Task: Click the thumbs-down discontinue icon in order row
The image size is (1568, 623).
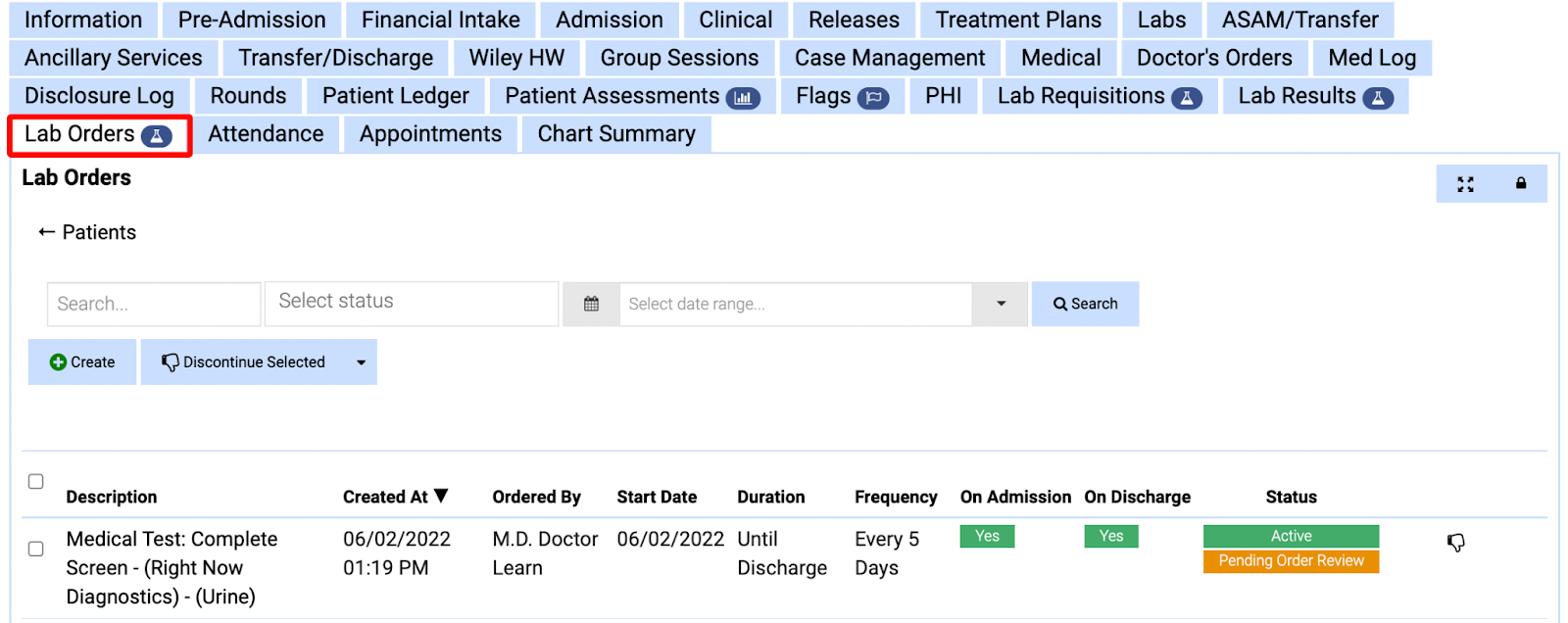Action: [x=1456, y=543]
